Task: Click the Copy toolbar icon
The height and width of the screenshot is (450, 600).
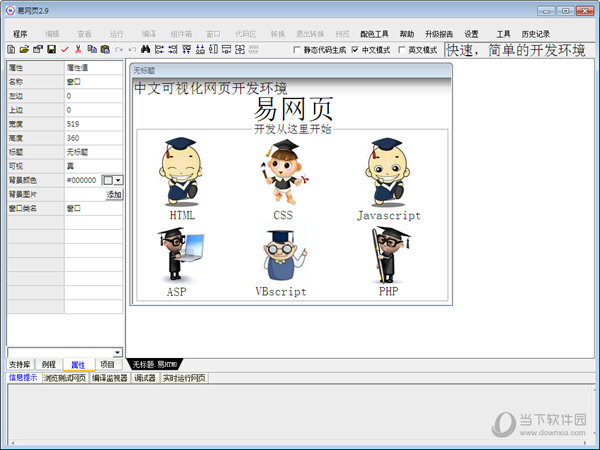Action: click(x=92, y=49)
